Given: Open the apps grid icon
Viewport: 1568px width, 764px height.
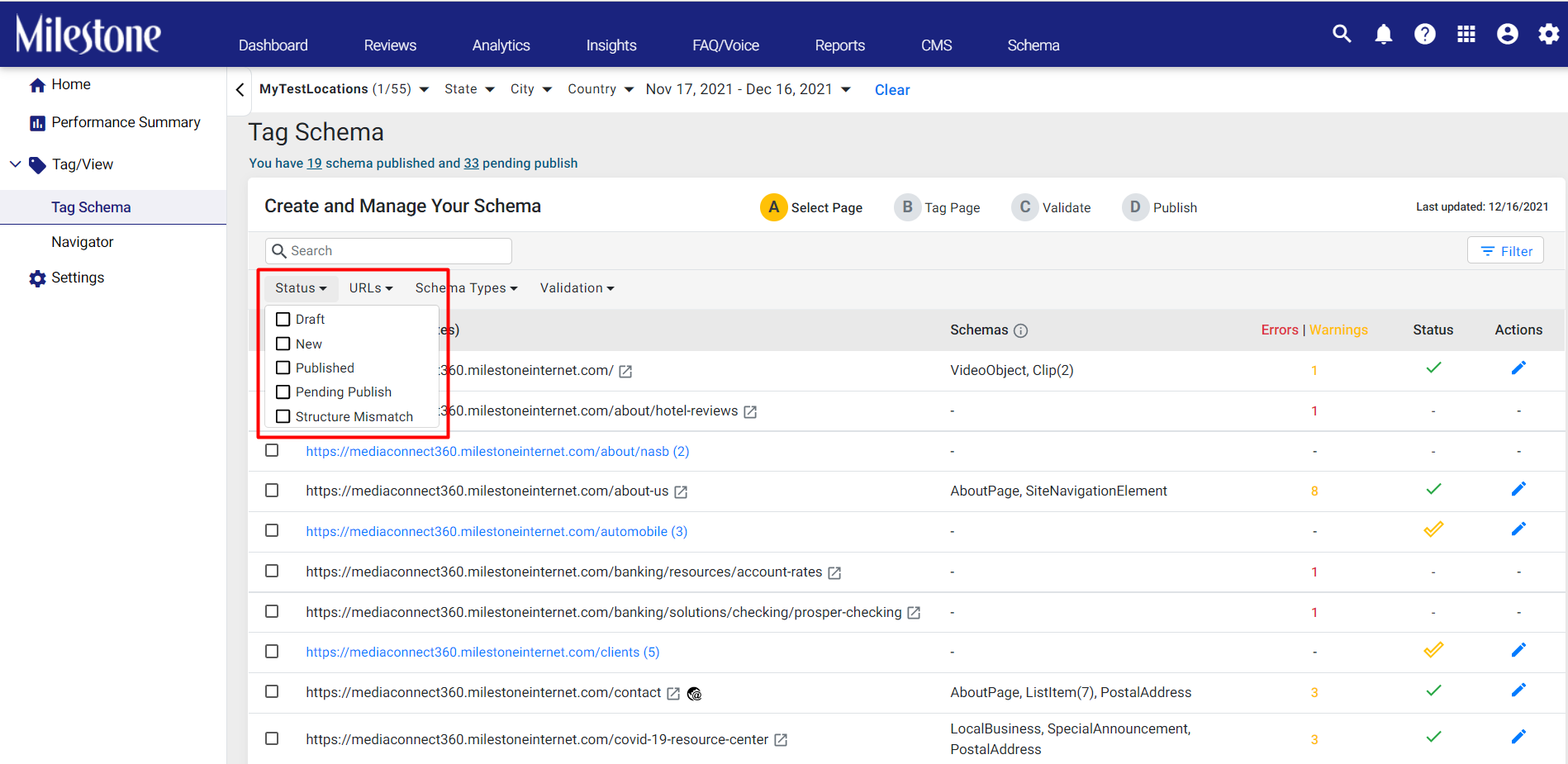Looking at the screenshot, I should (1466, 34).
